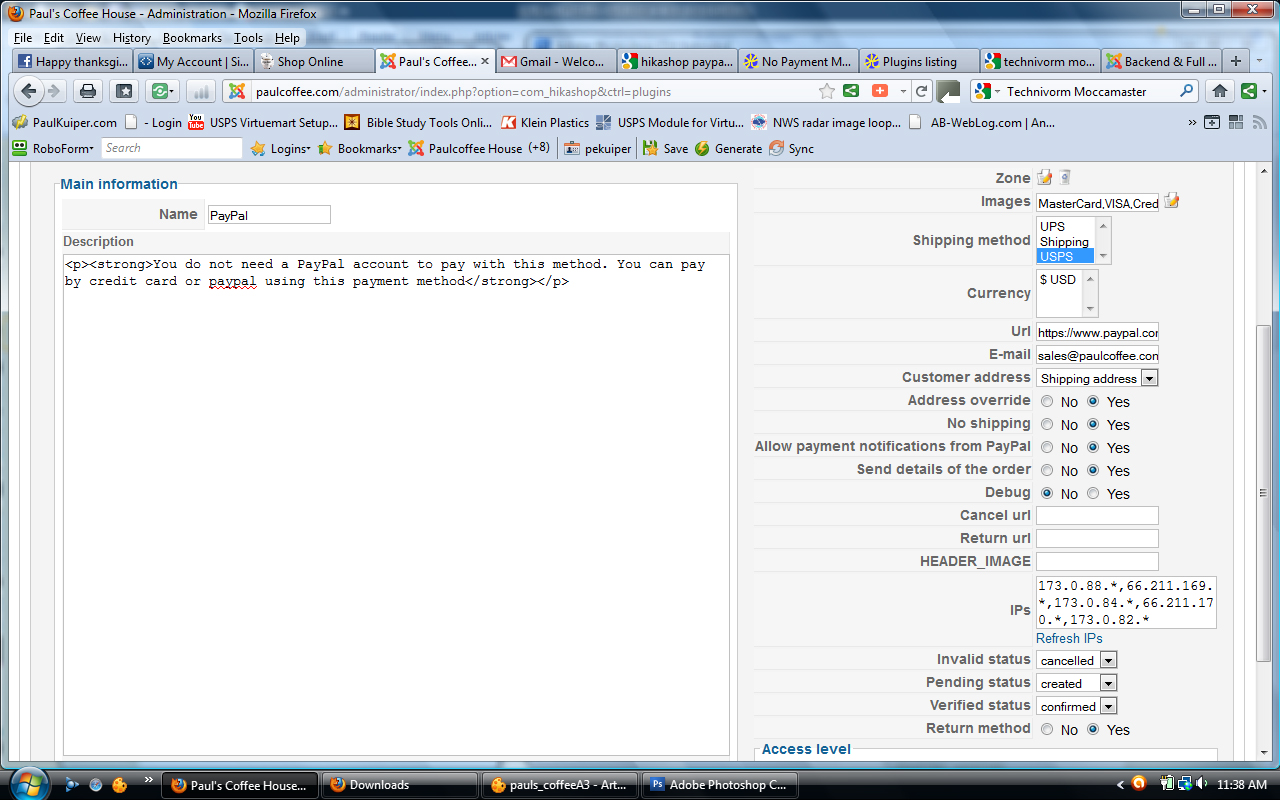Open the Bible Study Tools bookmark
Screen dimensions: 1280x800
pos(418,123)
